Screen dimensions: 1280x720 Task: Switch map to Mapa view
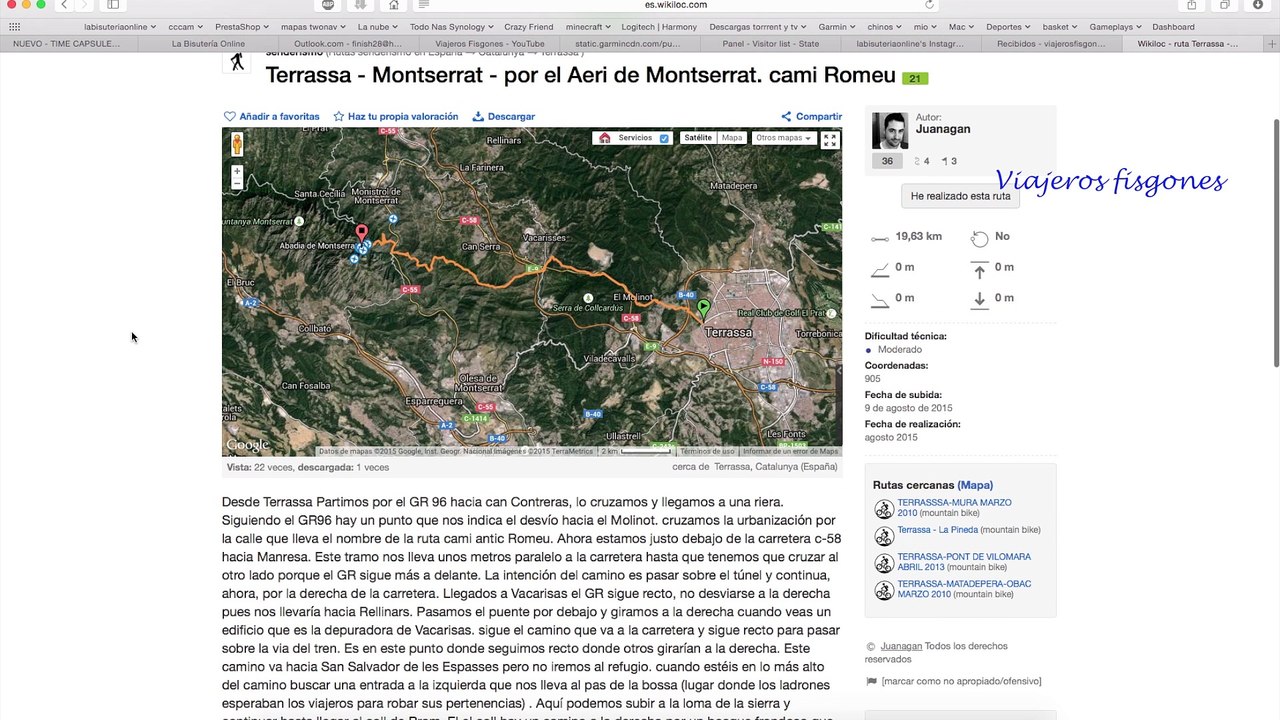732,138
